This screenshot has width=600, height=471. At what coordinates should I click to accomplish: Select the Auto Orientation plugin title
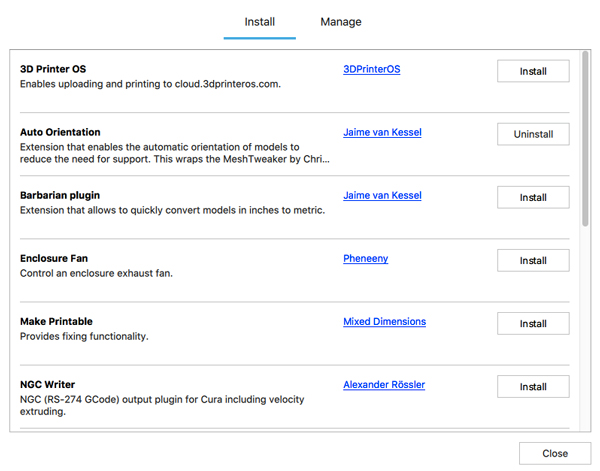[x=60, y=132]
